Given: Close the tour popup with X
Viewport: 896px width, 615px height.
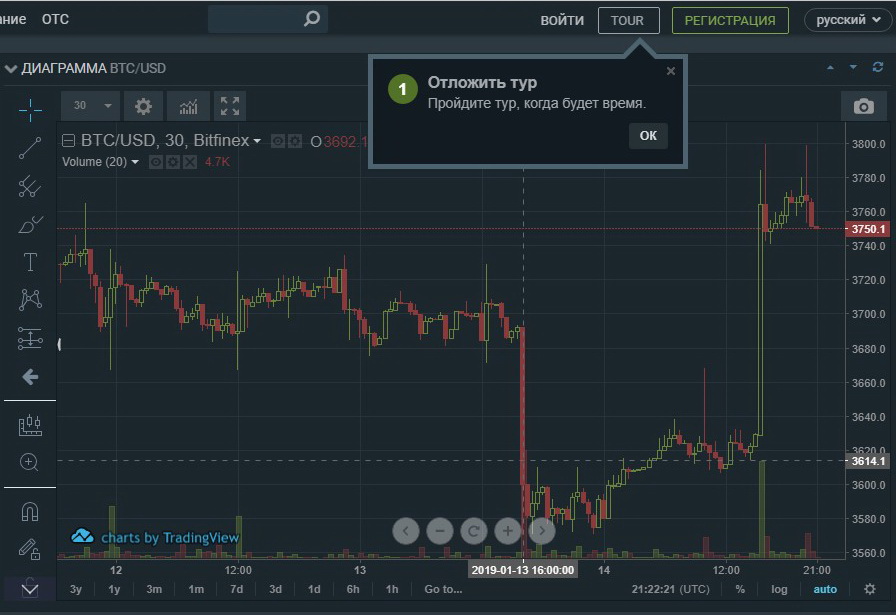Looking at the screenshot, I should coord(671,71).
